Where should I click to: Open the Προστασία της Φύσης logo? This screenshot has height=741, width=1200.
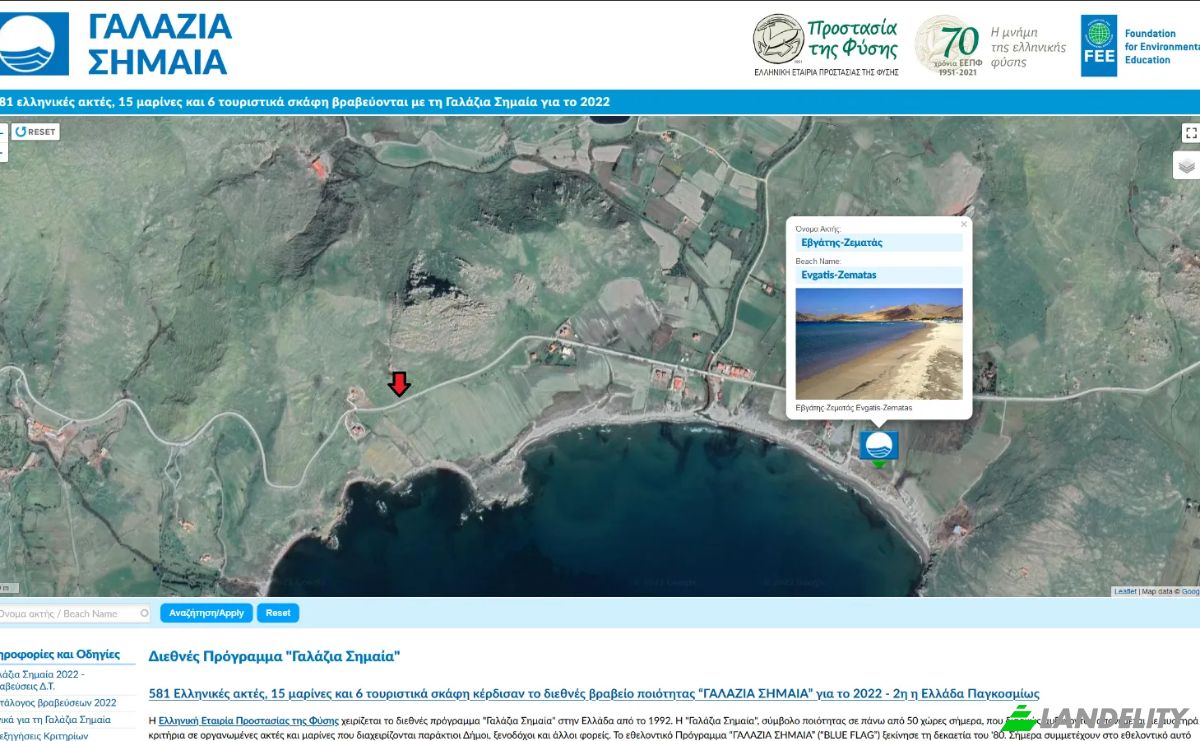coord(826,45)
